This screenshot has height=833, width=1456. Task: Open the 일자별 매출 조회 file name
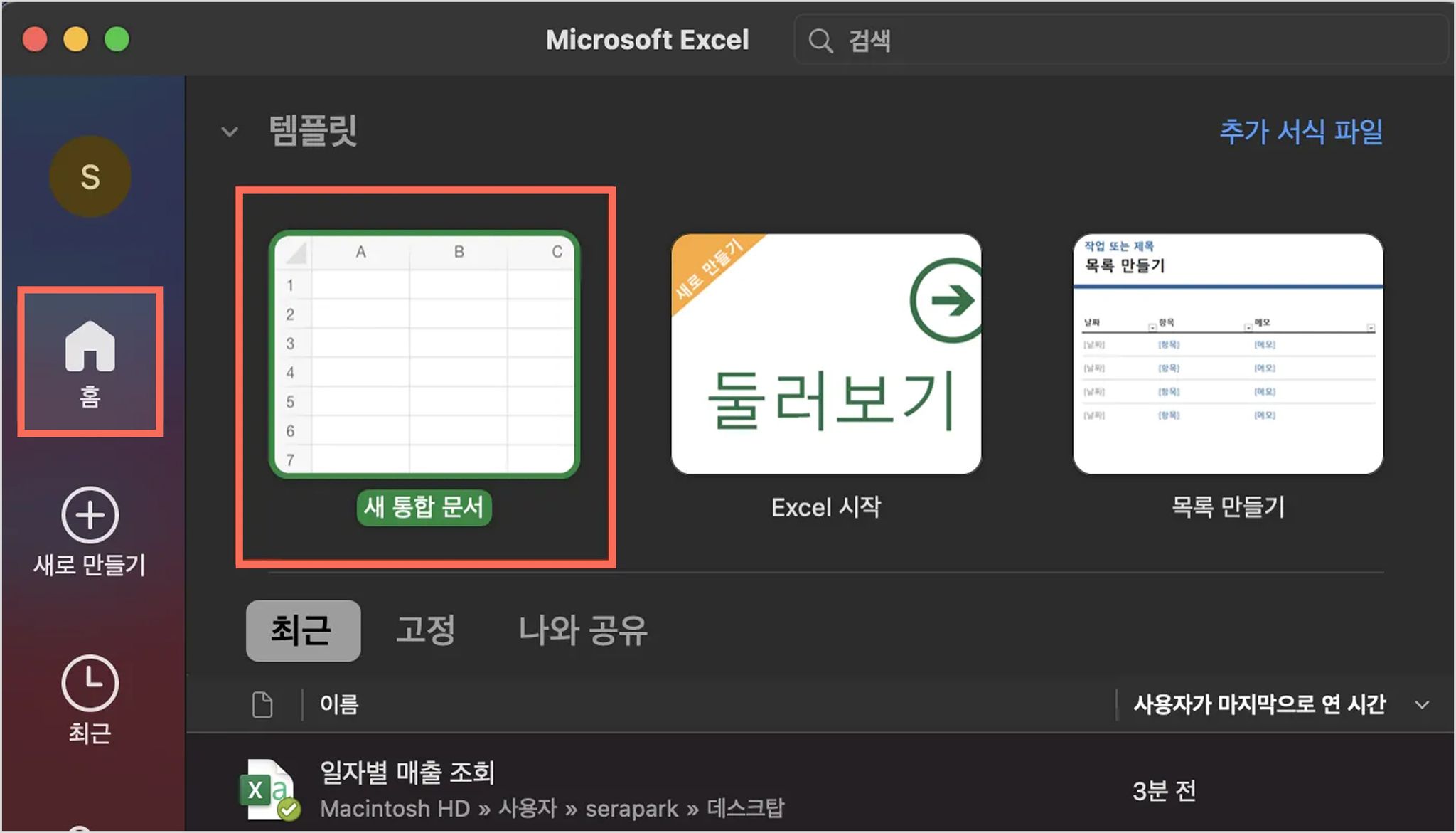[407, 773]
